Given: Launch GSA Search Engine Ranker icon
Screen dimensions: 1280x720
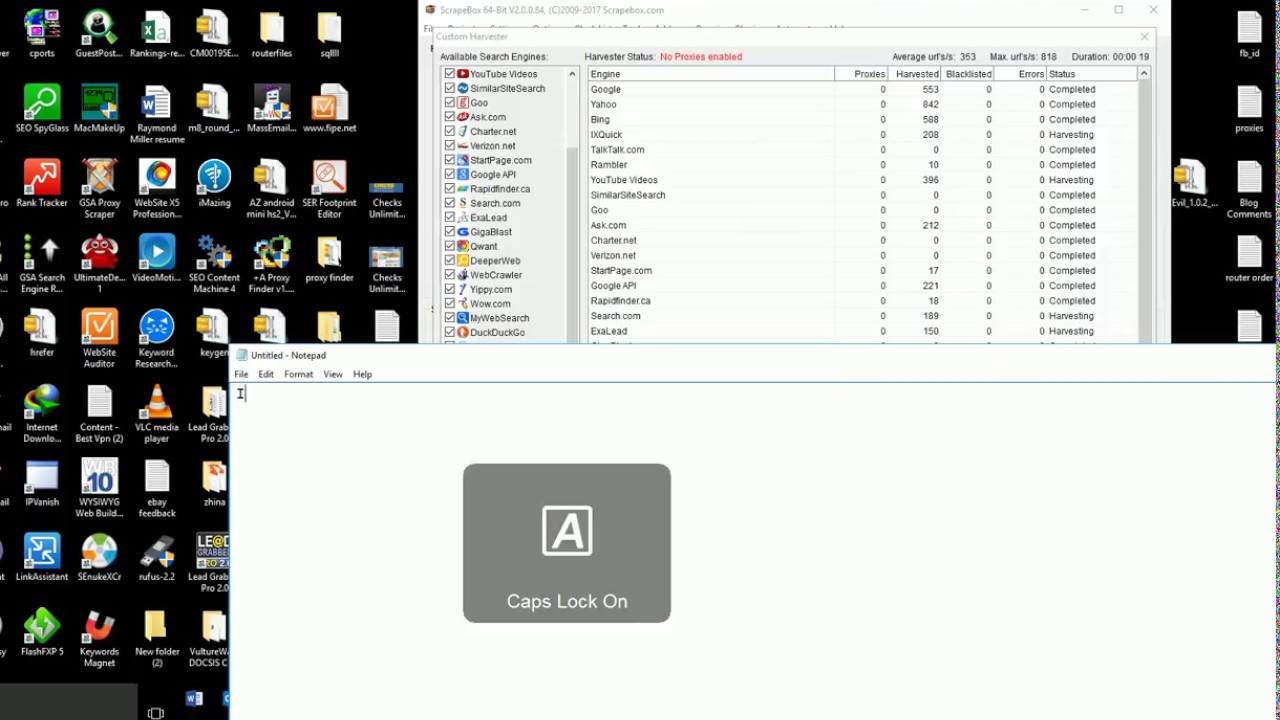Looking at the screenshot, I should 41,264.
